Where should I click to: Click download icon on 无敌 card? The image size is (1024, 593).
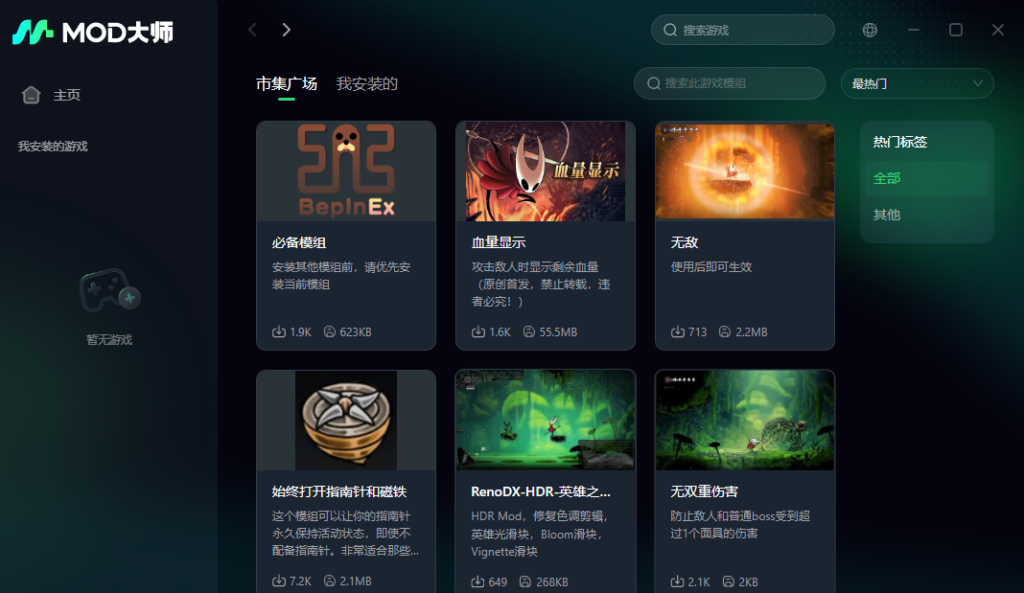pyautogui.click(x=678, y=331)
